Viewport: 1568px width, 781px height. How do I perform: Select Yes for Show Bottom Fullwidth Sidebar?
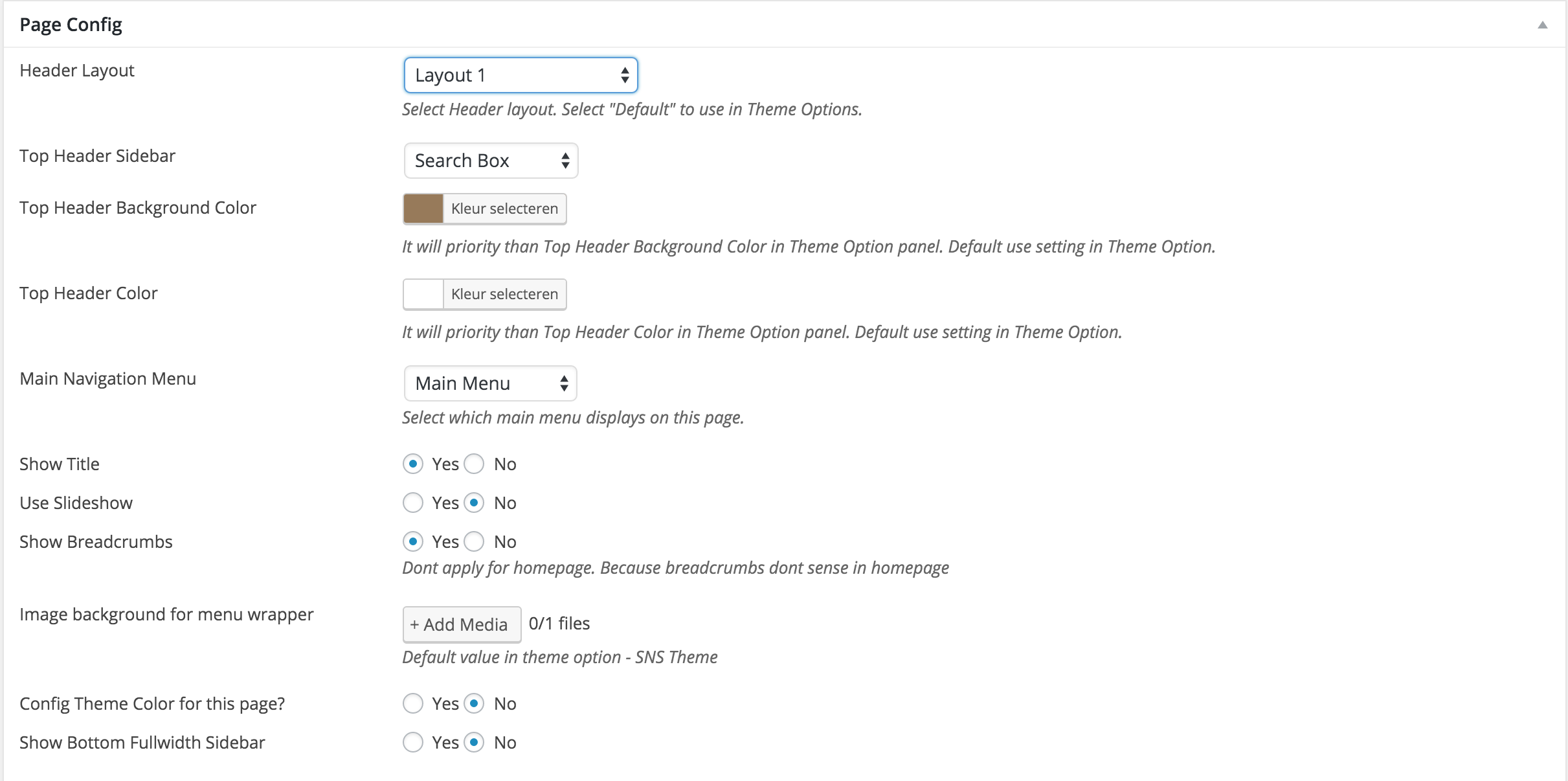click(413, 742)
